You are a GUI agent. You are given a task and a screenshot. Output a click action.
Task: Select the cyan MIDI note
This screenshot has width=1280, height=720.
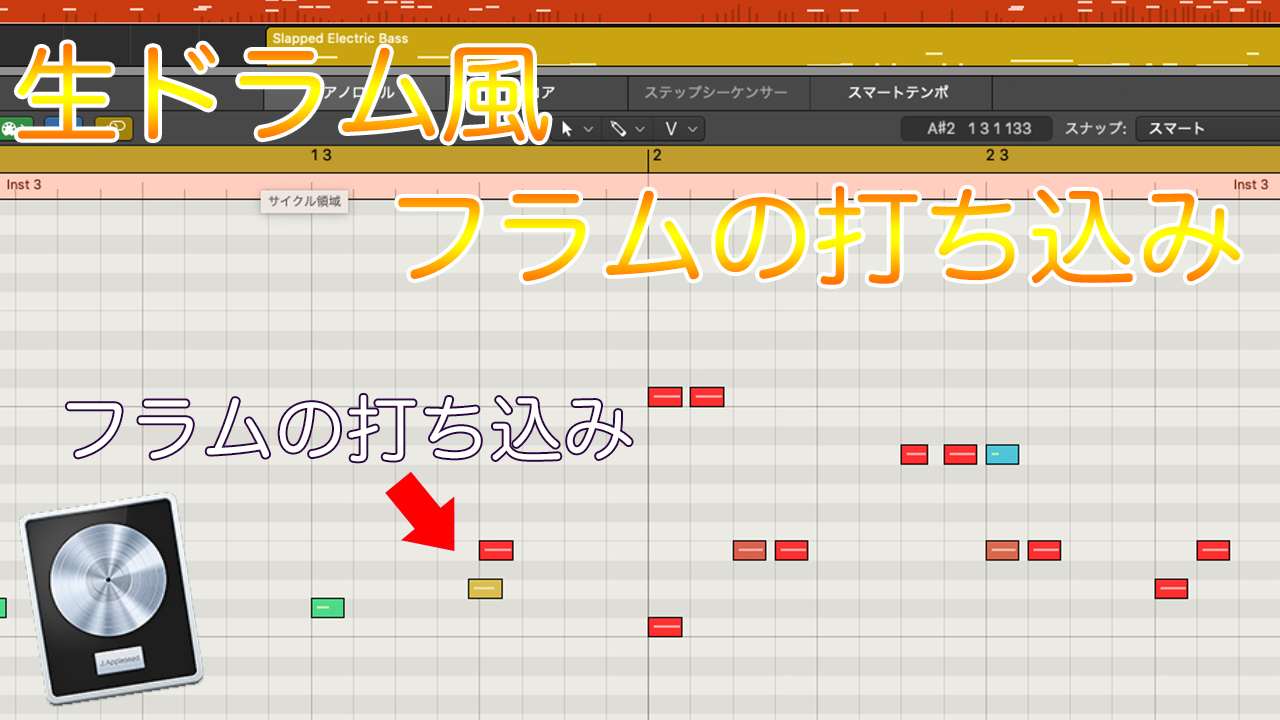(x=1002, y=455)
